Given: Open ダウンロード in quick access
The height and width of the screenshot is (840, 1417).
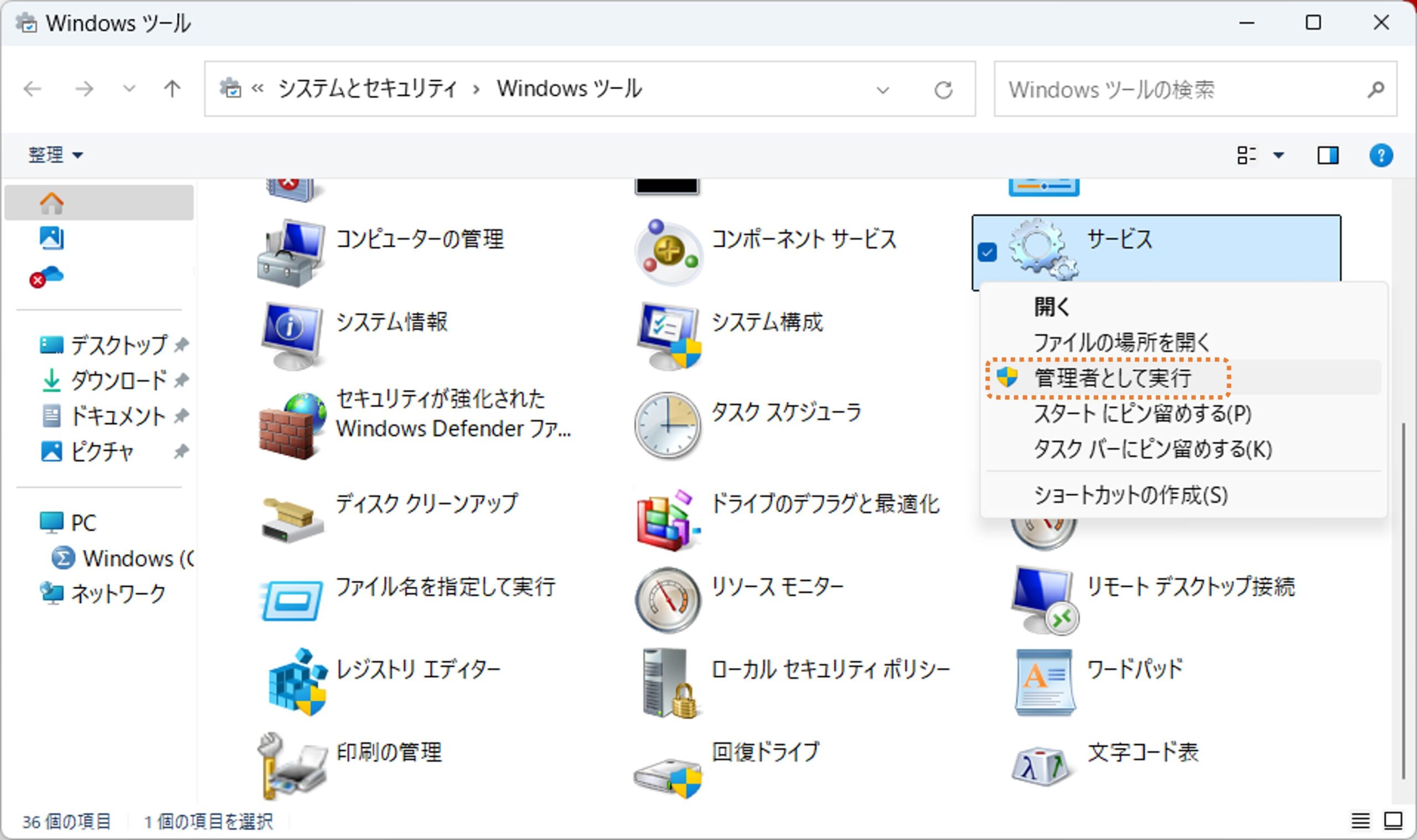Looking at the screenshot, I should (104, 380).
